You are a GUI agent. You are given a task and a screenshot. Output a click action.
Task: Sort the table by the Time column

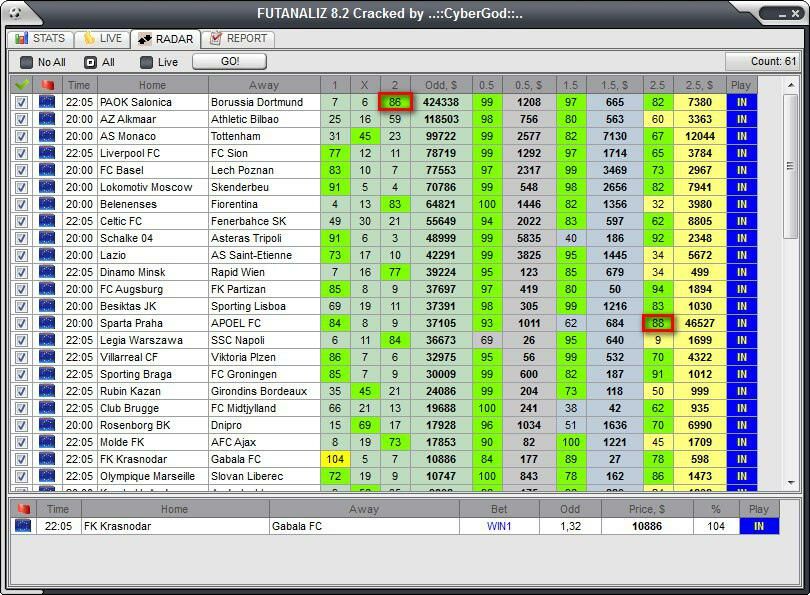click(x=79, y=85)
